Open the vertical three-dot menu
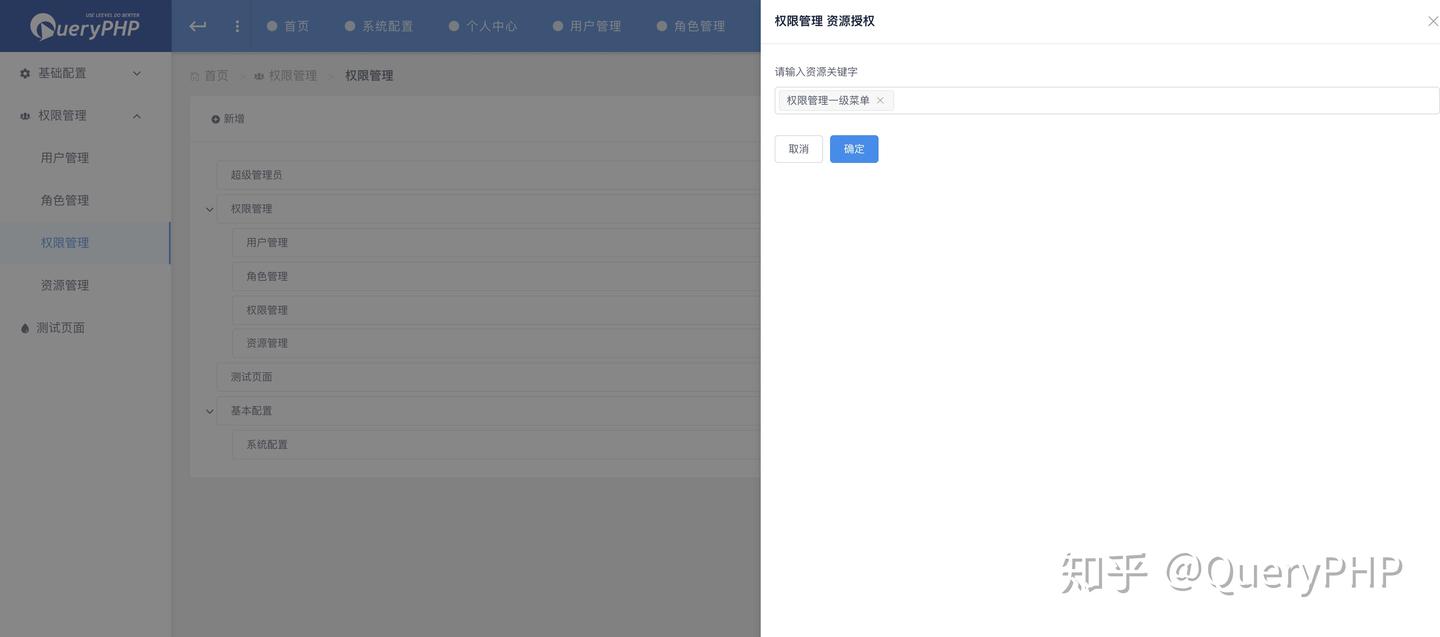The image size is (1440, 637). point(237,26)
